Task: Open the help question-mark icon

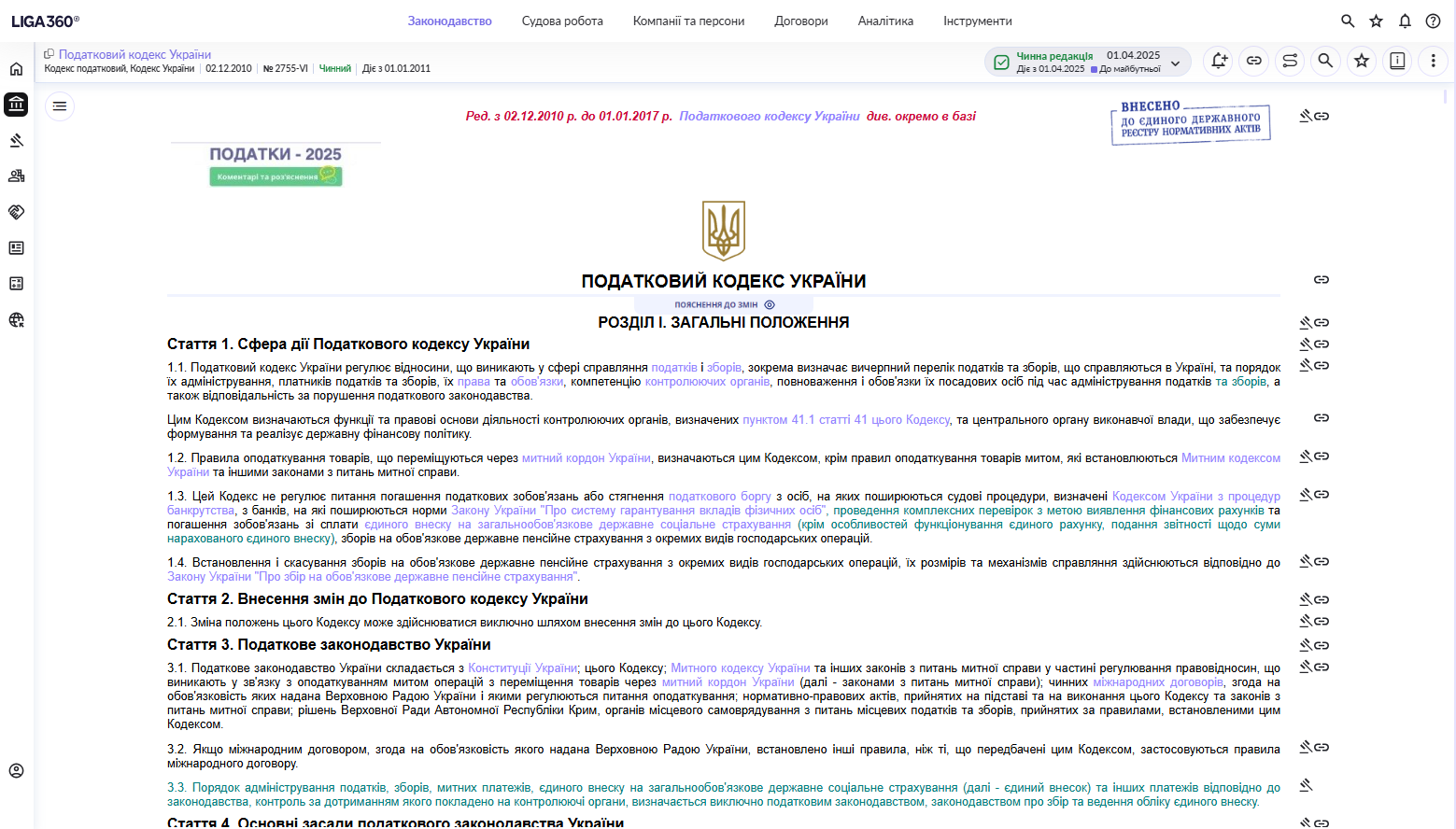Action: [1433, 21]
